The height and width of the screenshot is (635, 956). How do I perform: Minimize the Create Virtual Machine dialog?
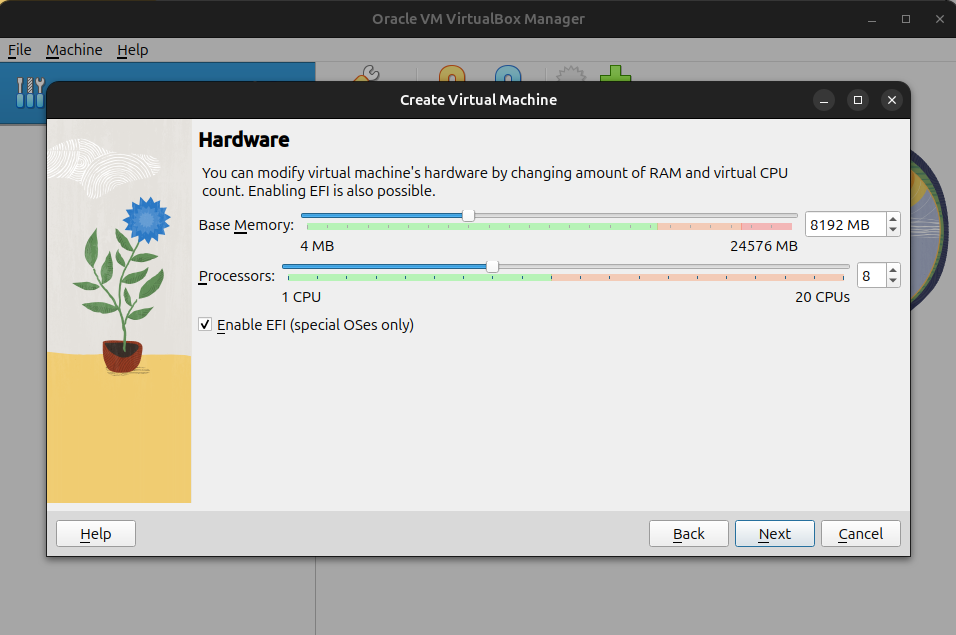(x=824, y=100)
